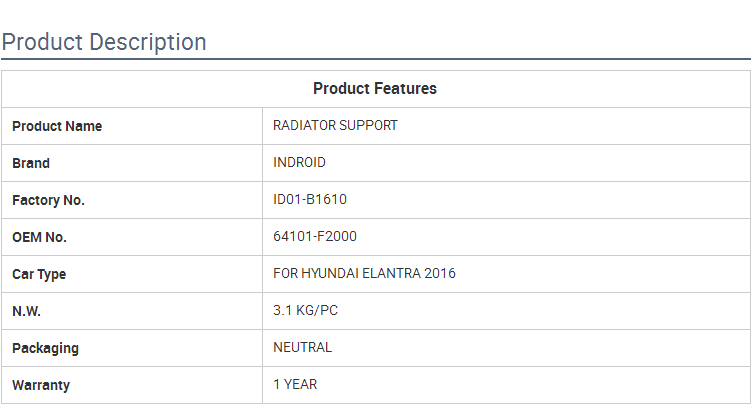This screenshot has height=405, width=754.
Task: Click the Warranty label
Action: (x=41, y=385)
